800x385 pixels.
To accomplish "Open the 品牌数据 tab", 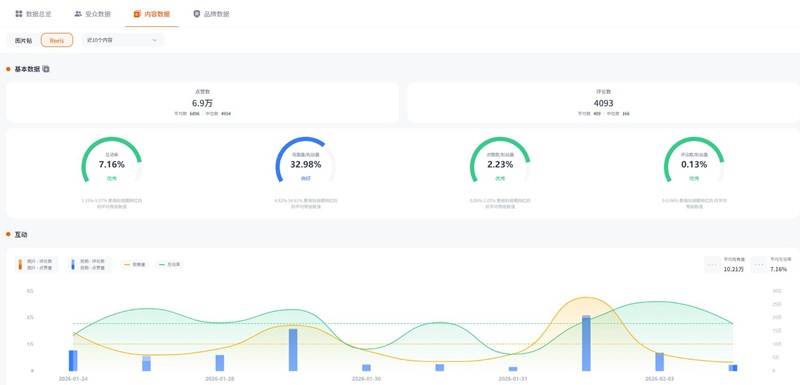I will point(211,14).
